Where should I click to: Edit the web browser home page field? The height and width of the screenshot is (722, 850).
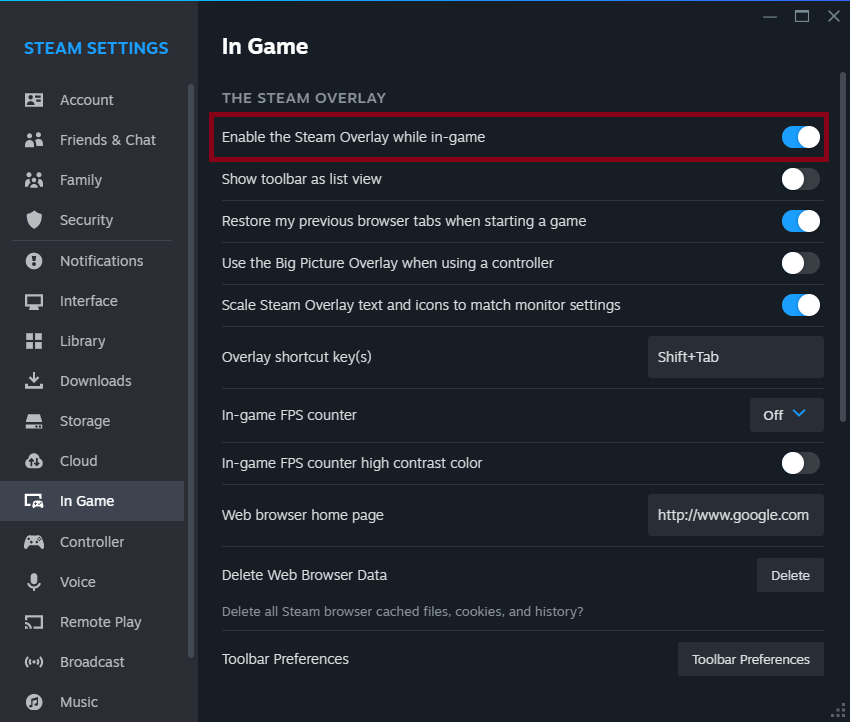735,515
